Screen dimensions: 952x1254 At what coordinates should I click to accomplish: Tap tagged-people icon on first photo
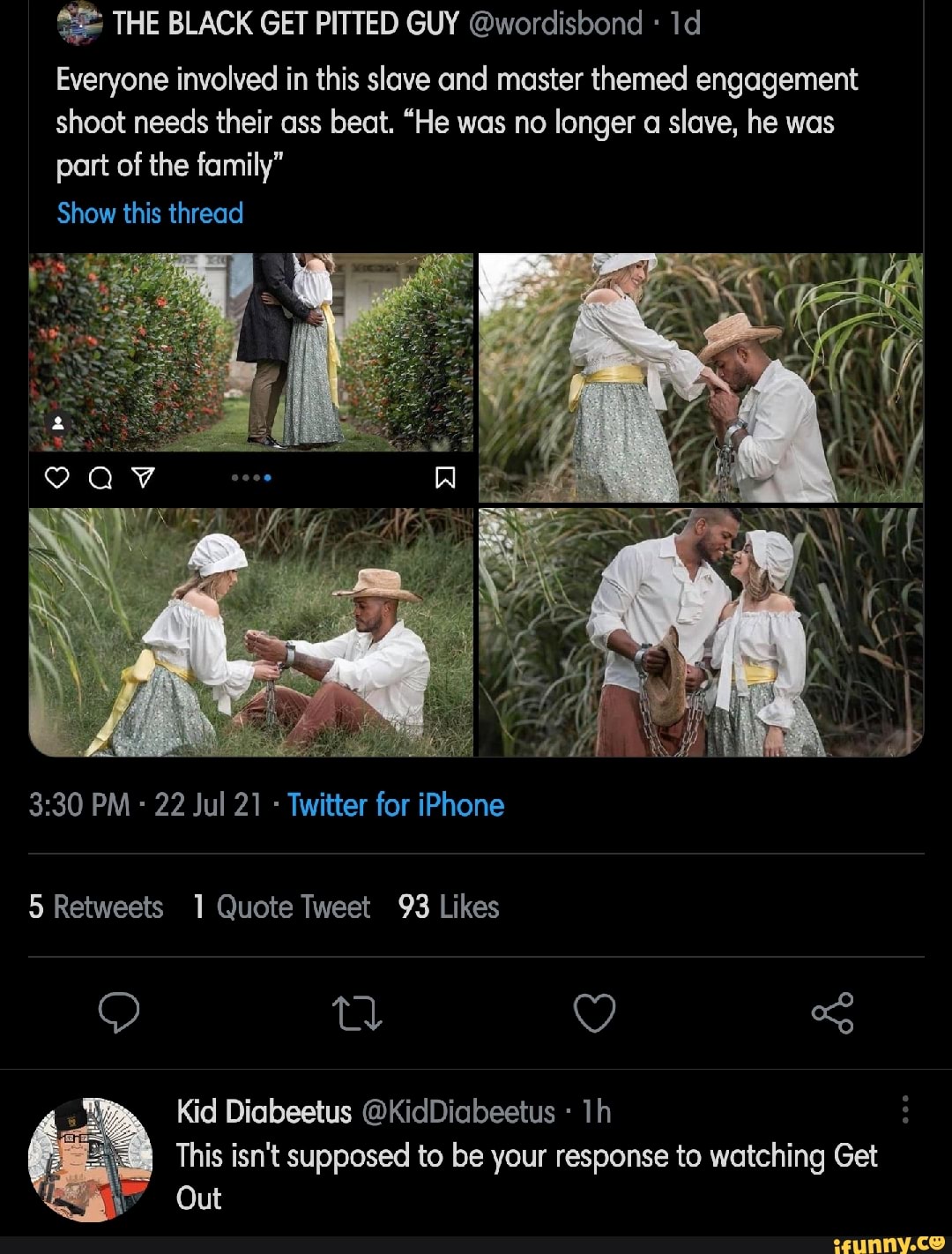click(58, 423)
